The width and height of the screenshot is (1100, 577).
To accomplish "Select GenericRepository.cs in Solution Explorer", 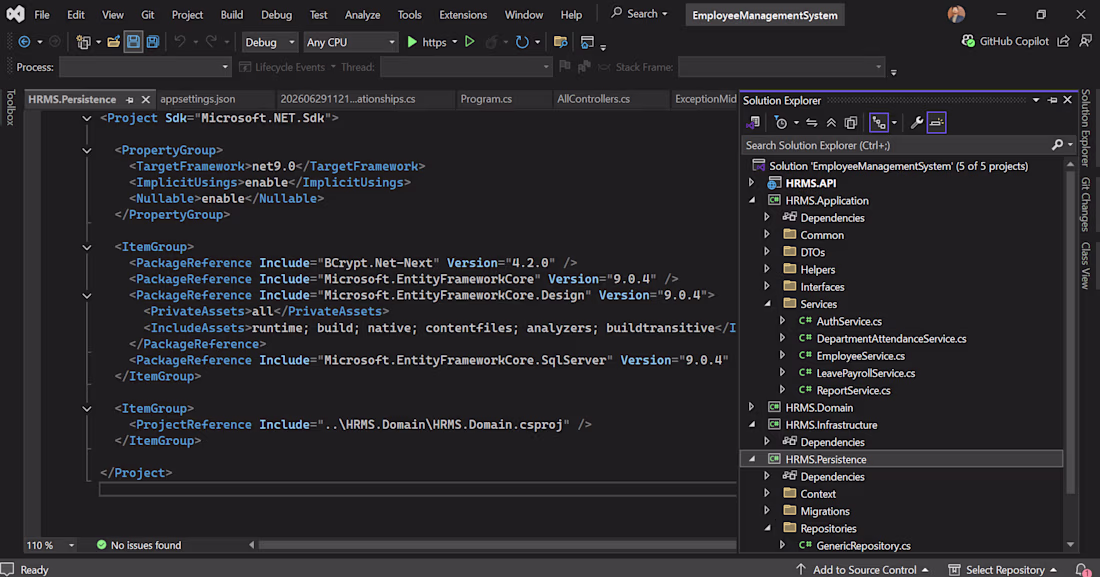I will click(x=863, y=545).
